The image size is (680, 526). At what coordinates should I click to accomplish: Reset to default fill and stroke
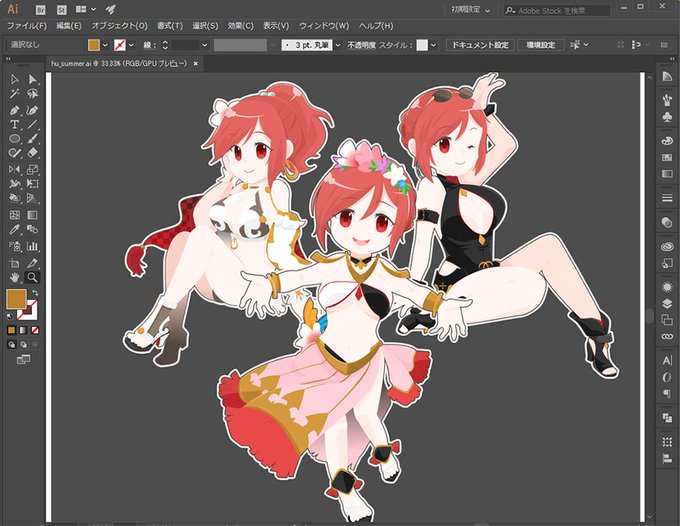click(10, 317)
